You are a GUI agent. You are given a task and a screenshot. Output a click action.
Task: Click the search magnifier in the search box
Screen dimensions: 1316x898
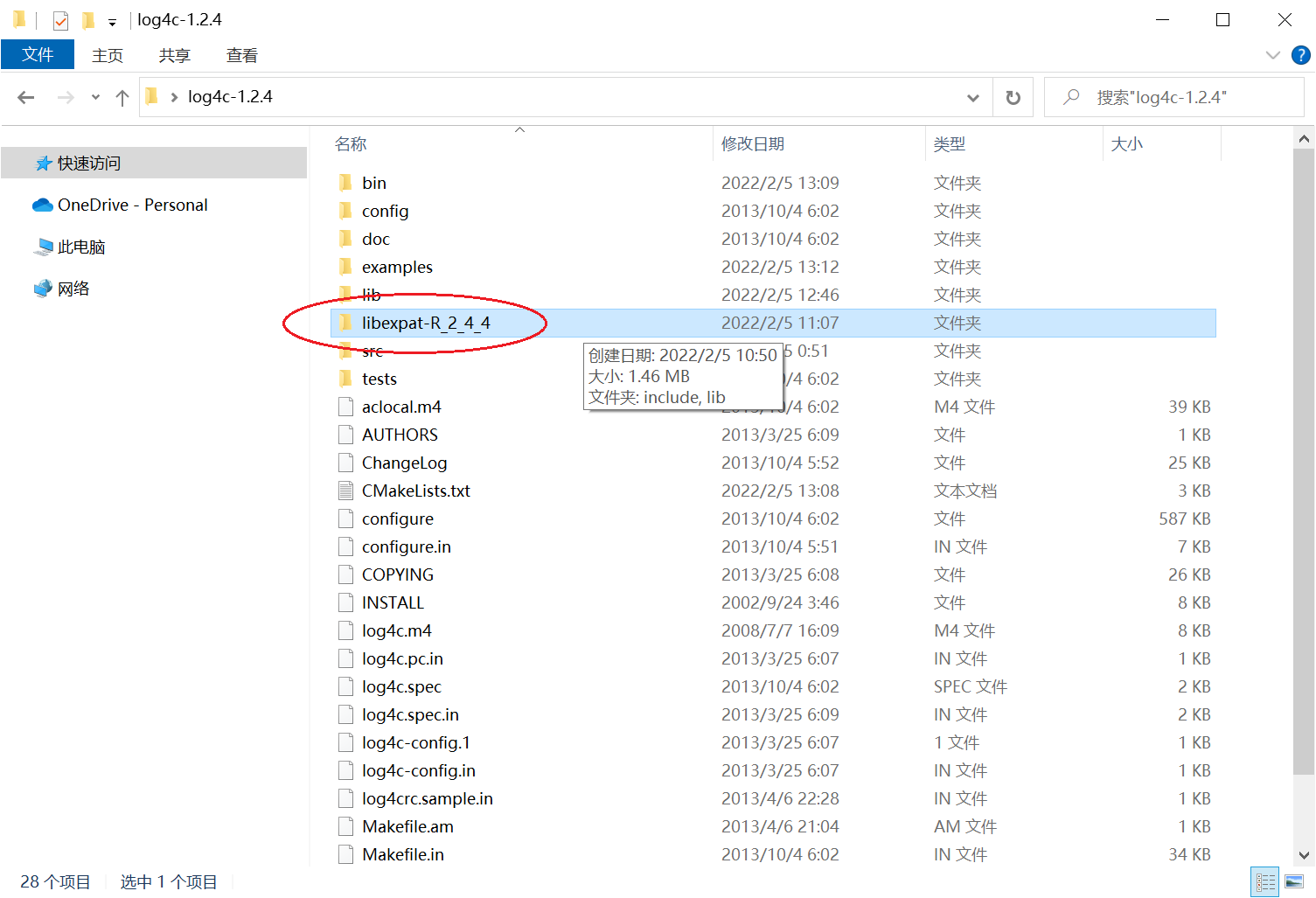[1071, 97]
